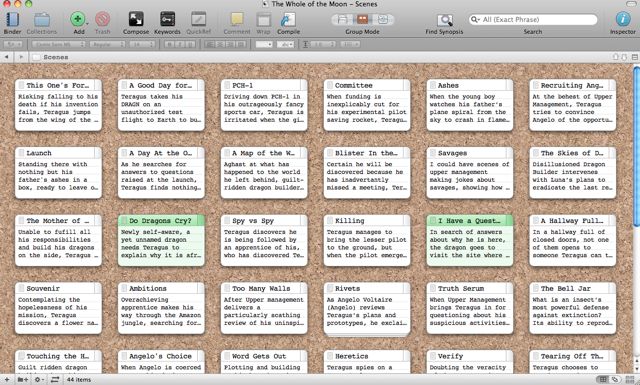Viewport: 640px width, 385px height.
Task: Select the 'This One's For…' index card
Action: coord(58,105)
